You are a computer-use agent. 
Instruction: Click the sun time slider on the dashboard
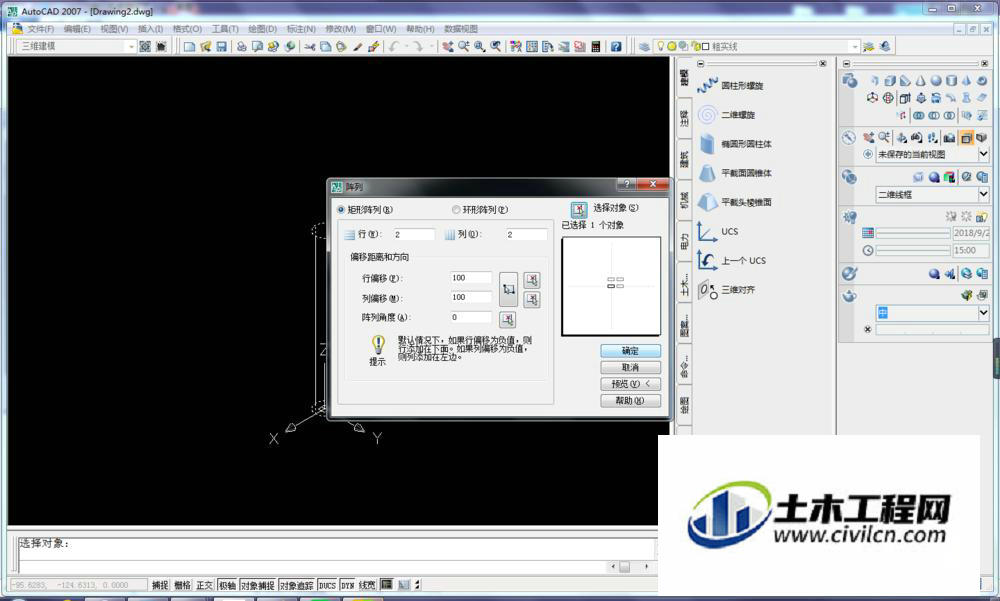click(913, 251)
